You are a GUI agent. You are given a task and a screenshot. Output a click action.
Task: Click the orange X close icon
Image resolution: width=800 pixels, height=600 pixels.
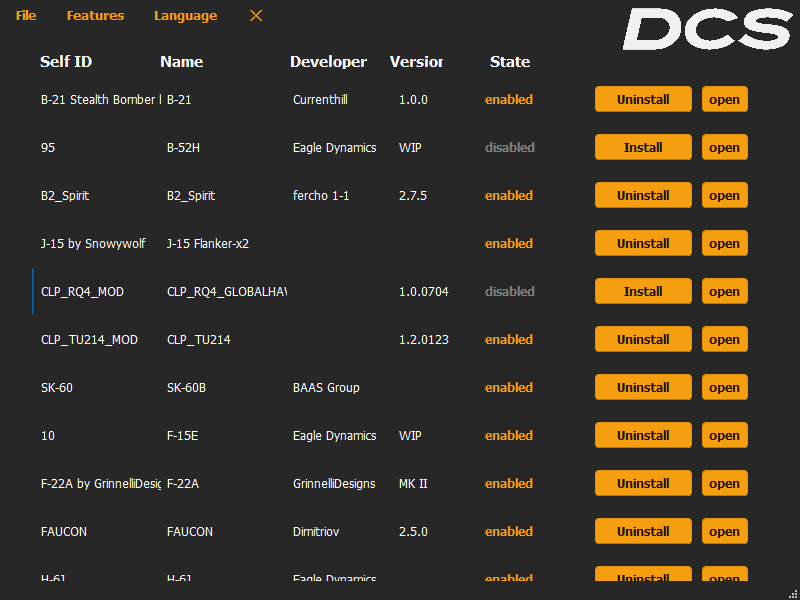(x=256, y=16)
